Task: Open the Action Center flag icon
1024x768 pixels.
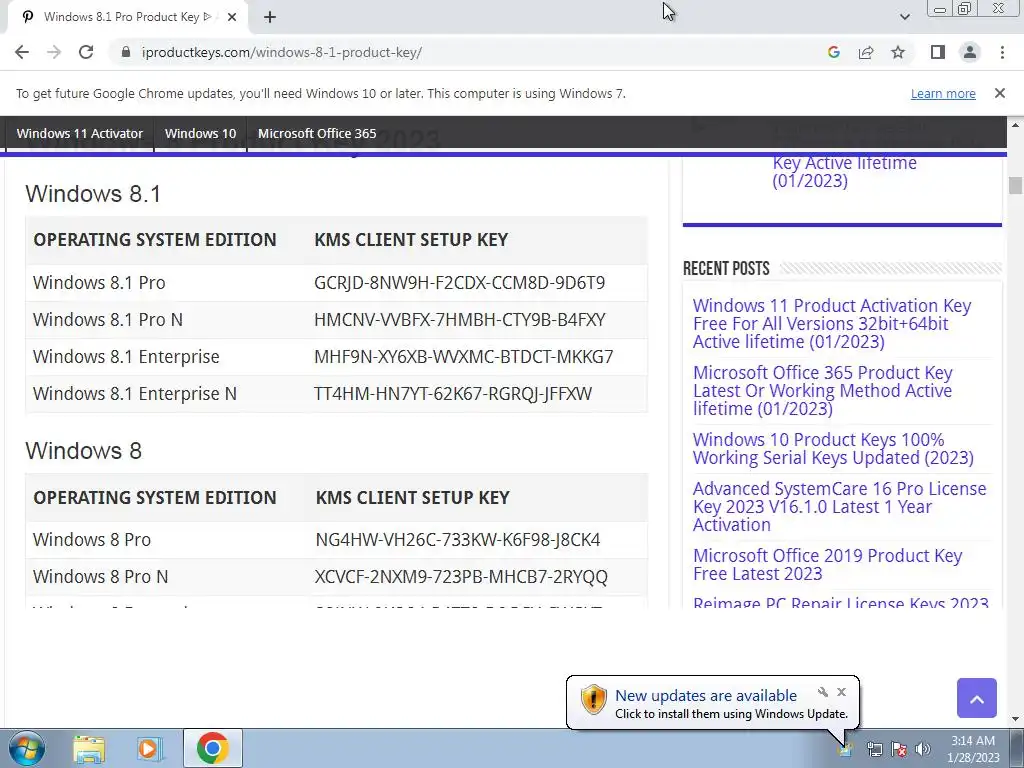Action: [899, 750]
